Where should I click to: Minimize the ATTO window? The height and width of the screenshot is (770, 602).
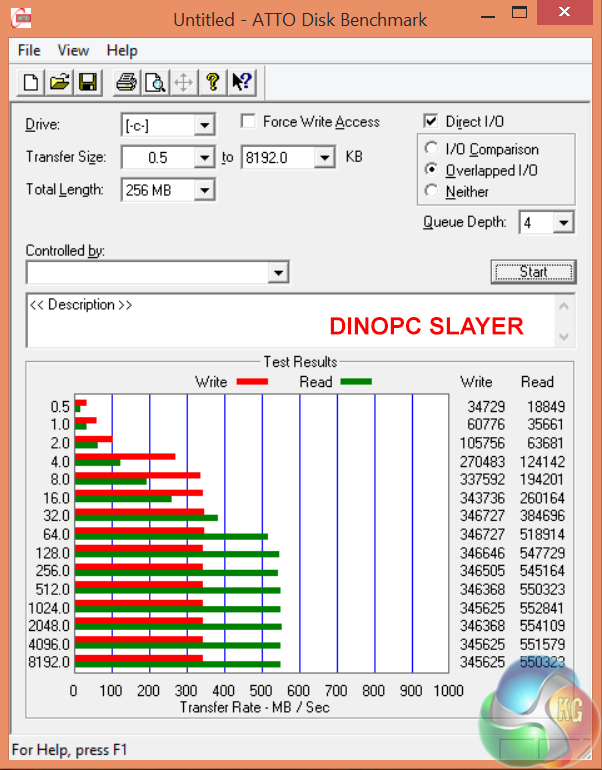pyautogui.click(x=488, y=15)
